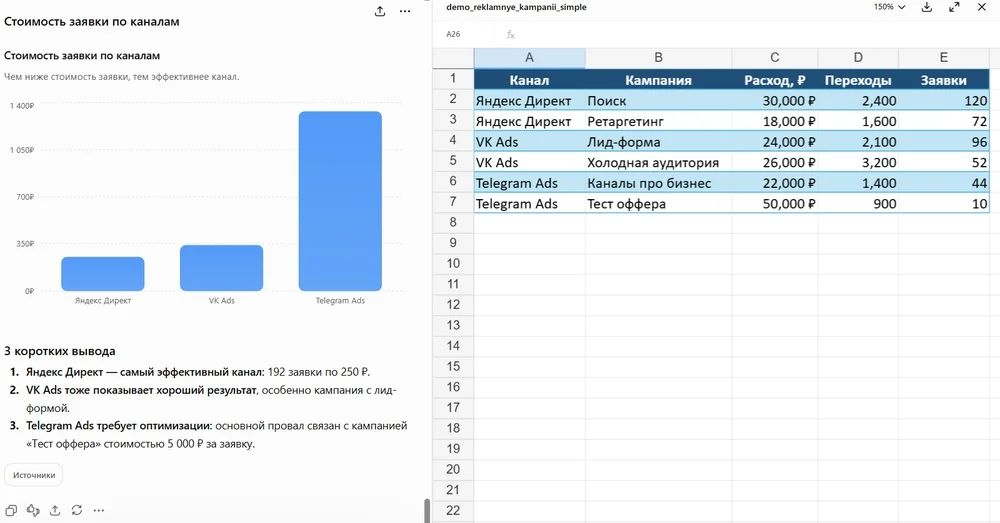Screen dimensions: 1000x523
Task: Click the VK Ads chart bar
Action: pos(221,268)
